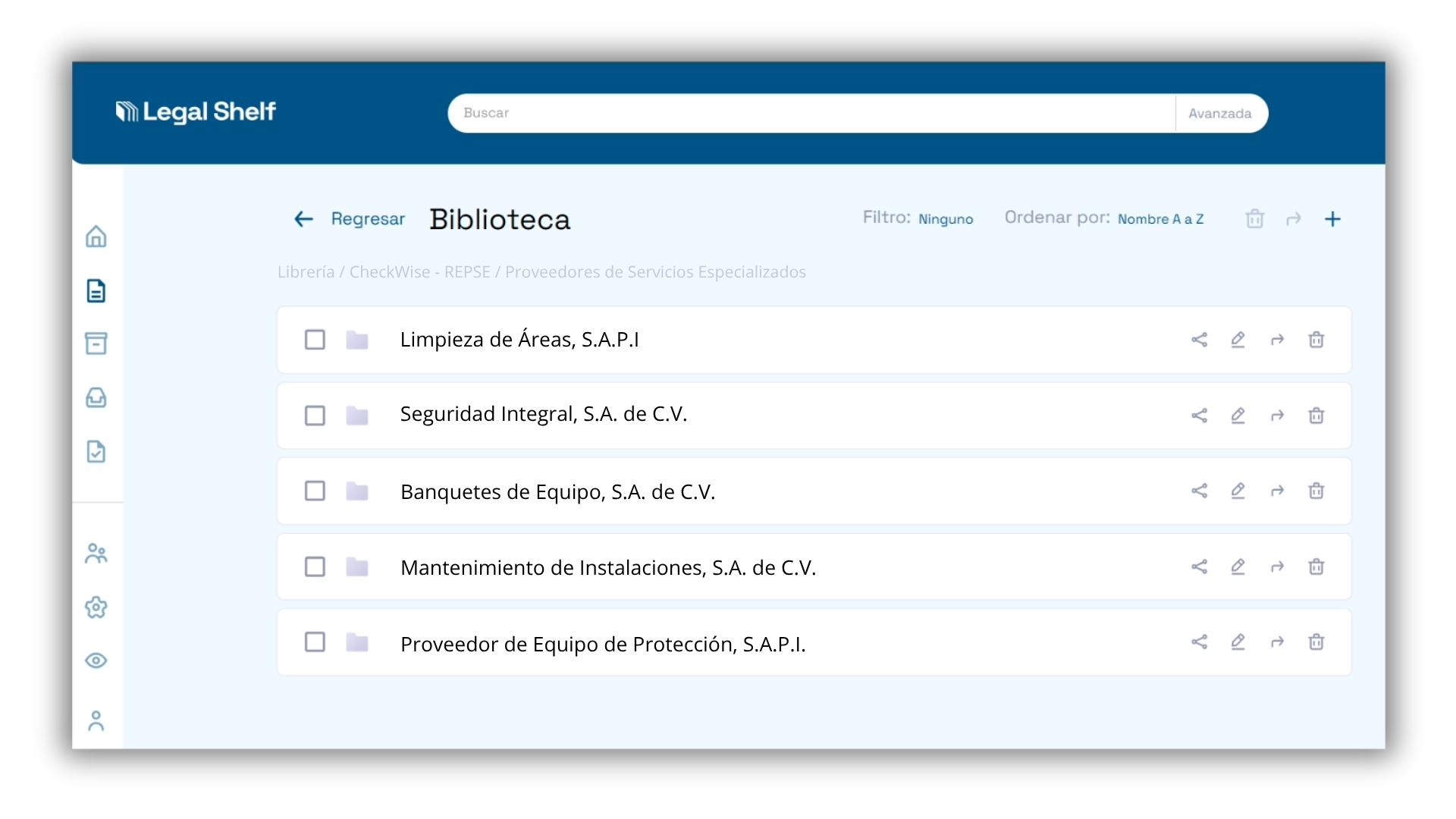The height and width of the screenshot is (819, 1456).
Task: Click the plus icon to add item
Action: click(x=1332, y=219)
